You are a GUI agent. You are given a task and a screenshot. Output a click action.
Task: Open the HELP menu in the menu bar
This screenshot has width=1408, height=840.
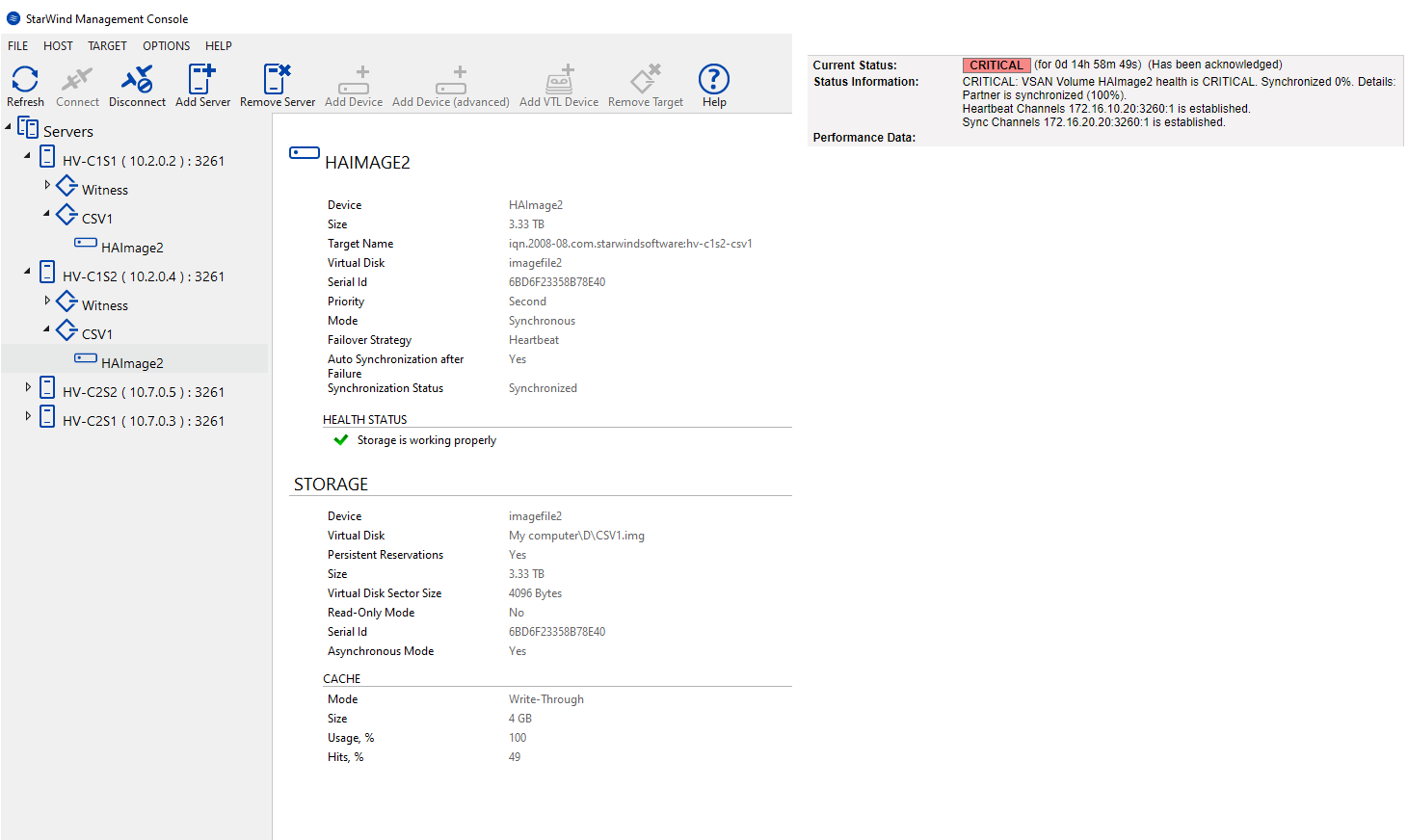pos(219,46)
